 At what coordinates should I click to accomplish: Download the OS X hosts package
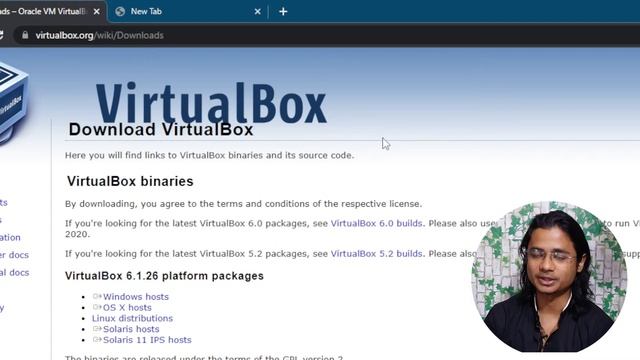tap(127, 307)
